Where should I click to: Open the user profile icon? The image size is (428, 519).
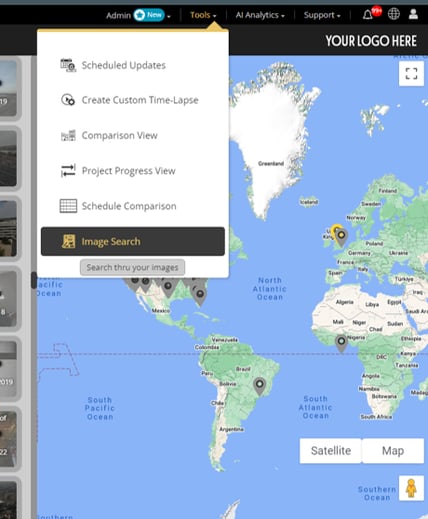point(413,14)
